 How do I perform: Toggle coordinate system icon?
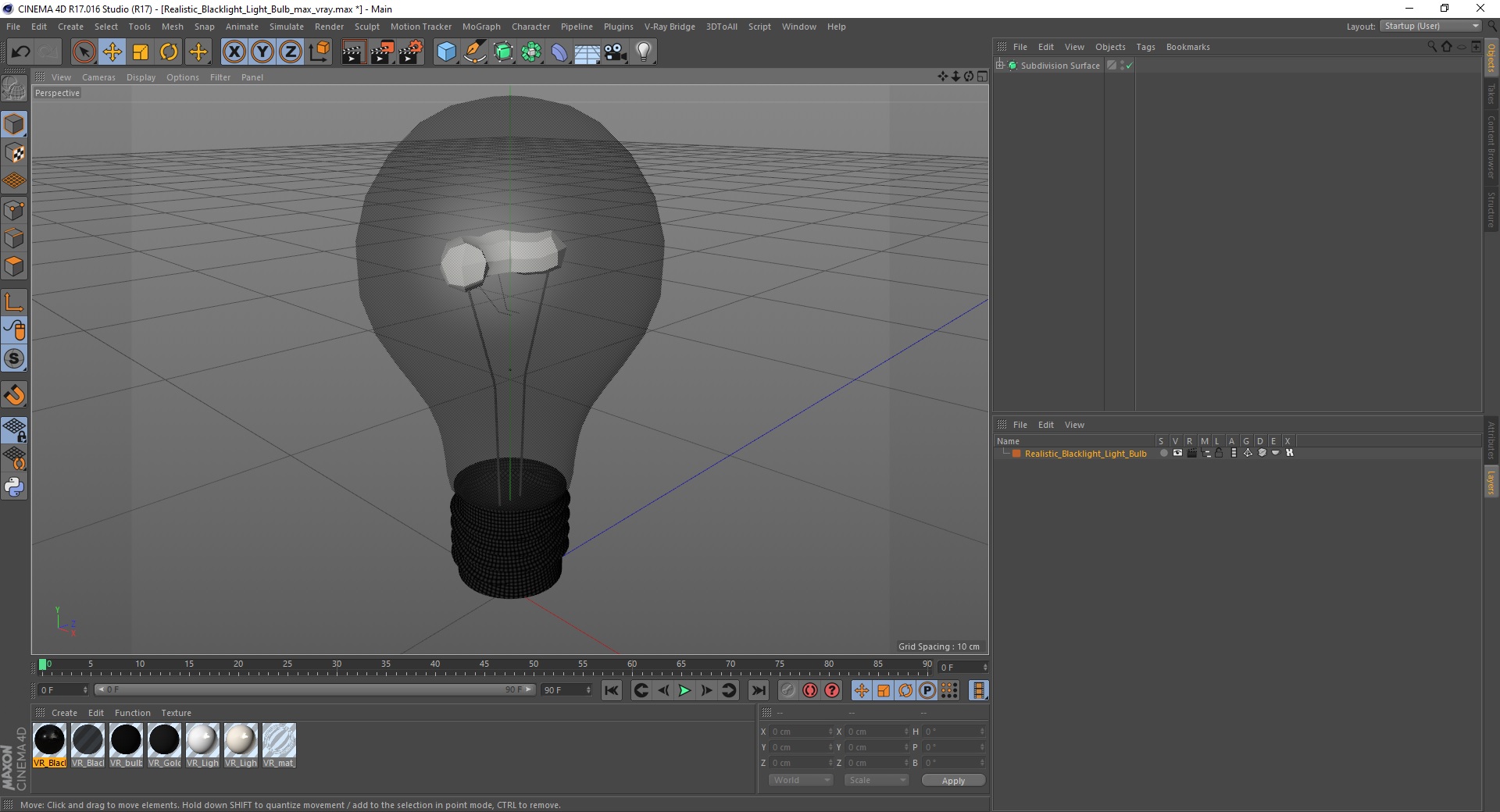click(x=319, y=52)
